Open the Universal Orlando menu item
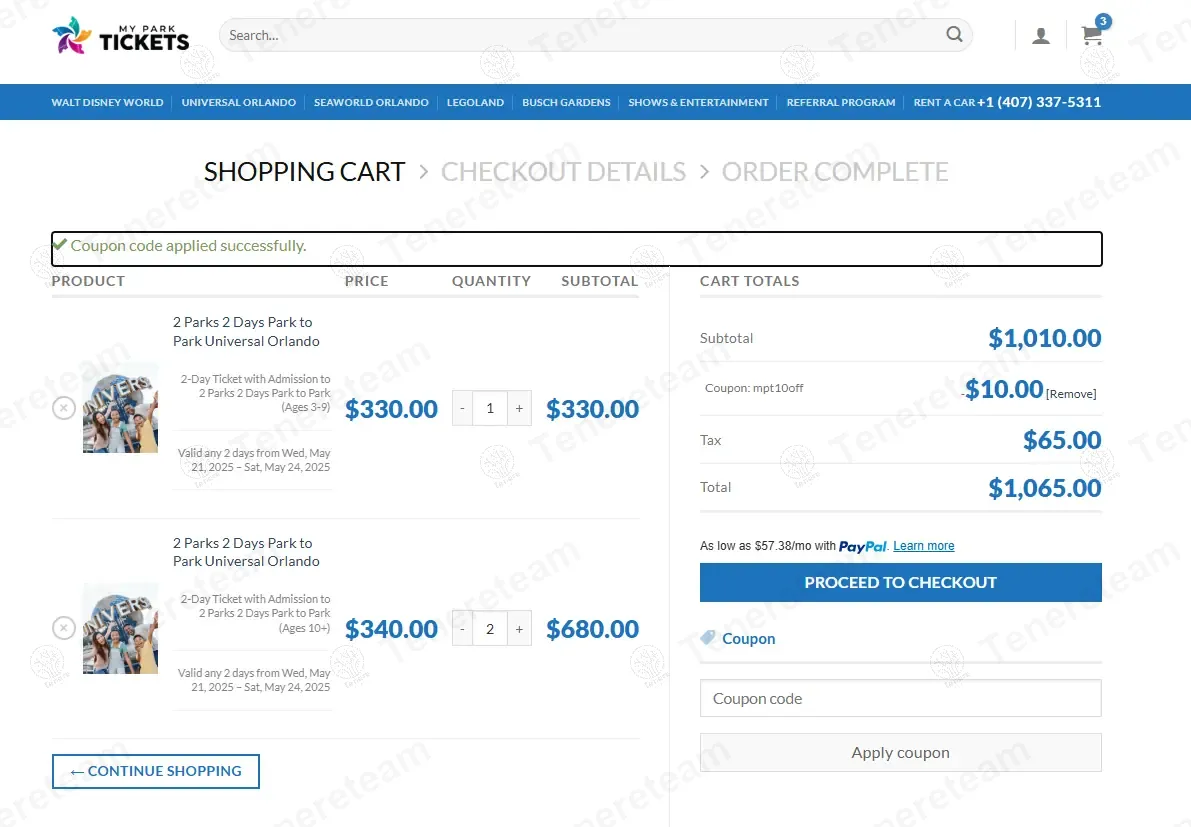The height and width of the screenshot is (827, 1191). point(238,102)
